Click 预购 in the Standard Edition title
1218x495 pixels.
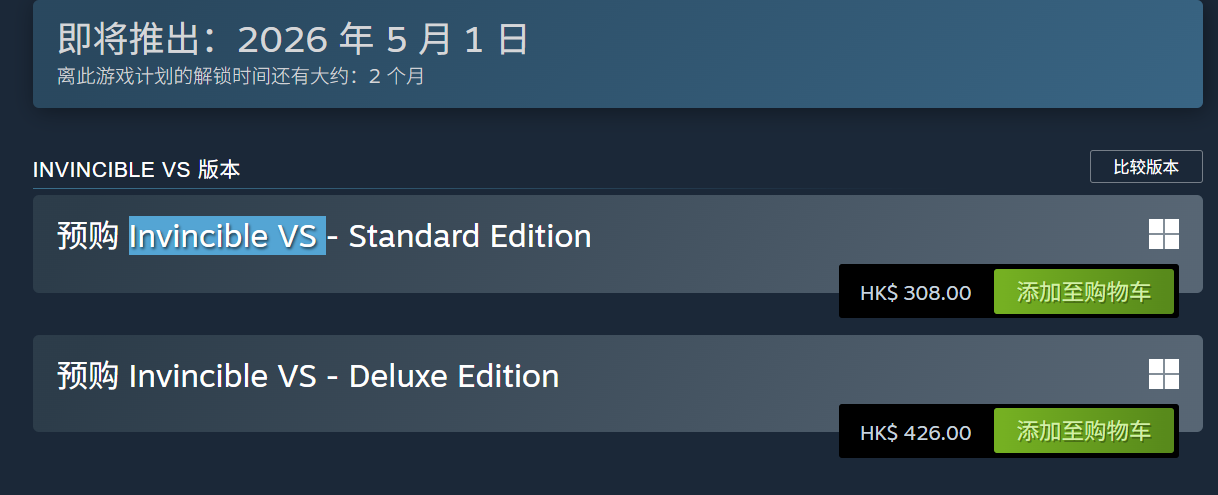88,237
